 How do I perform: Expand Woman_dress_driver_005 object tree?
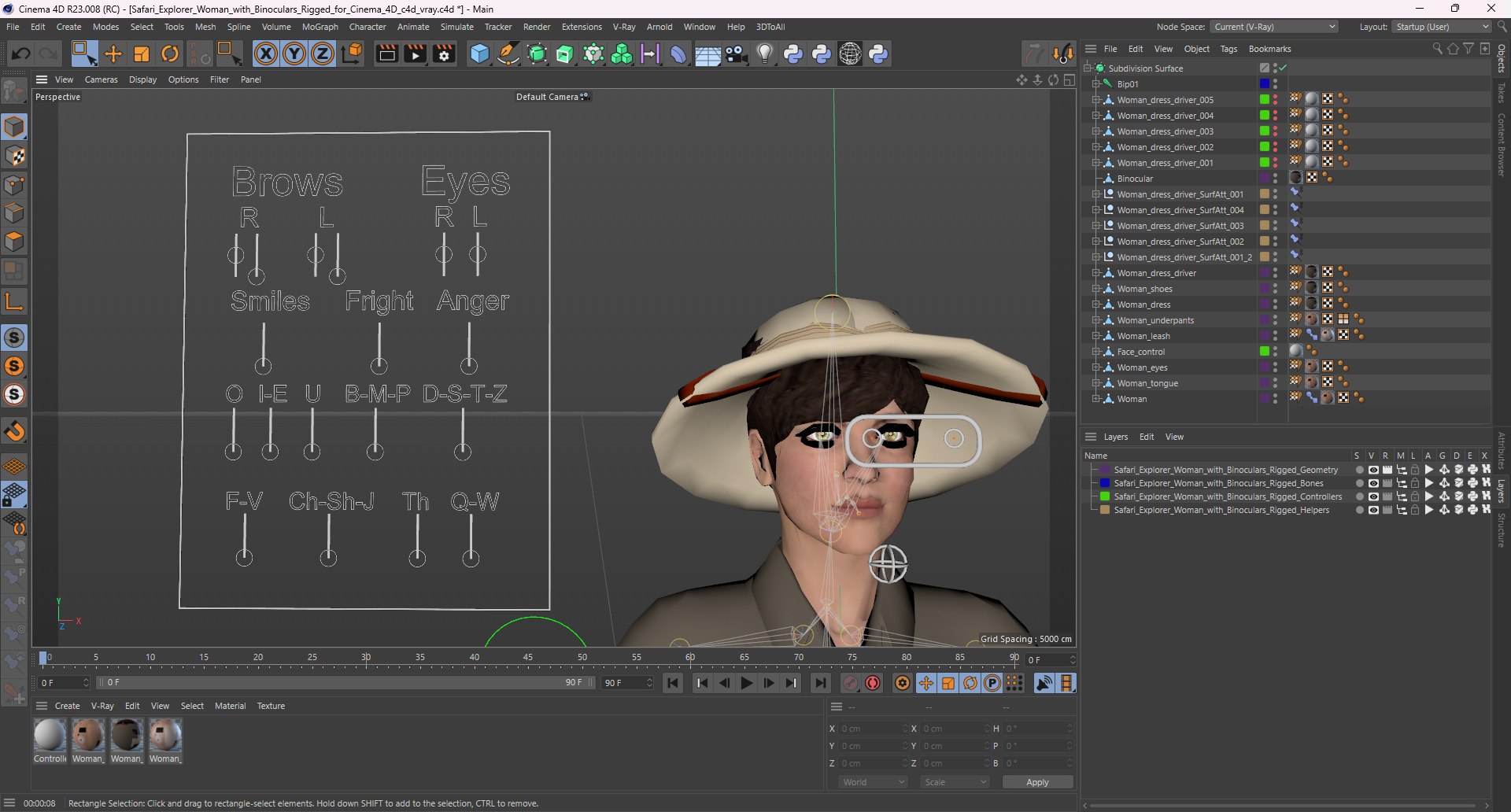coord(1095,100)
